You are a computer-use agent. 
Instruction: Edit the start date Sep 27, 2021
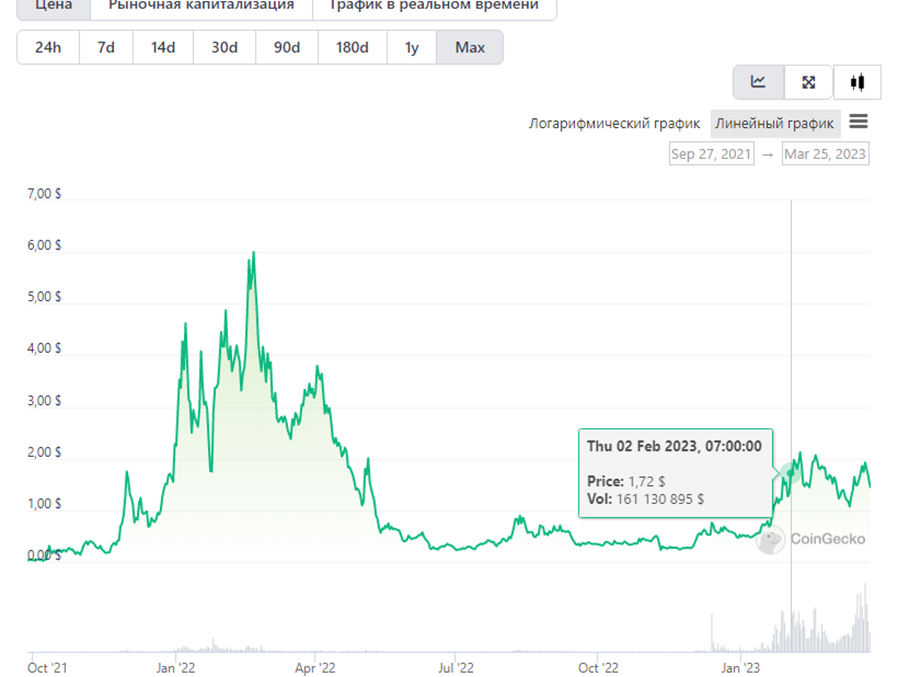(711, 154)
